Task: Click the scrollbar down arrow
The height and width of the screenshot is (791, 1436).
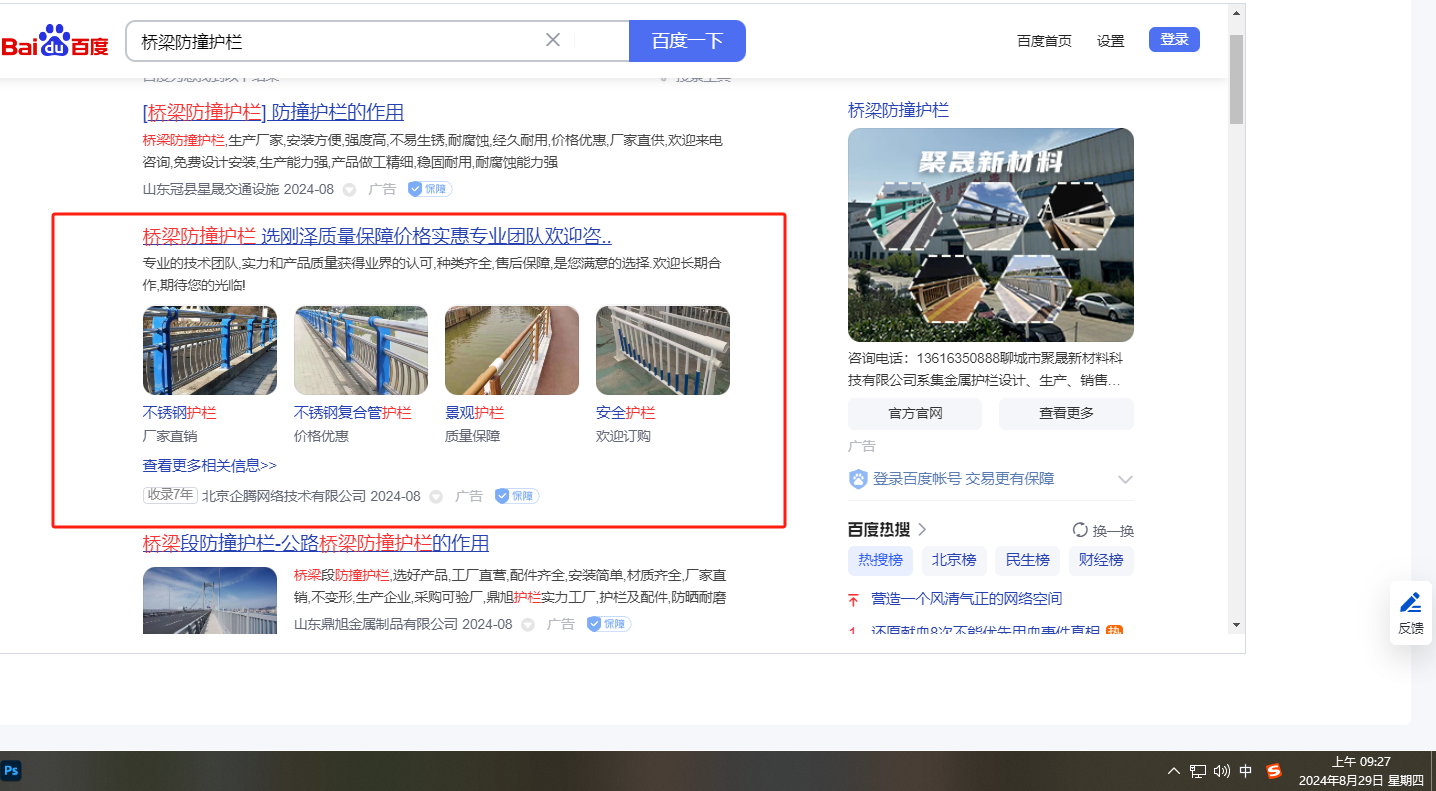Action: [1236, 625]
